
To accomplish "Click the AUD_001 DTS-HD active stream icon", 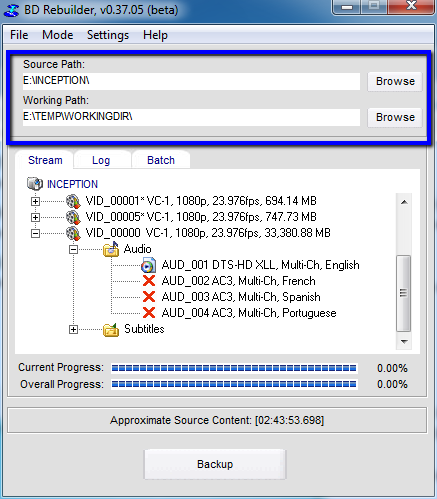I will click(x=149, y=265).
